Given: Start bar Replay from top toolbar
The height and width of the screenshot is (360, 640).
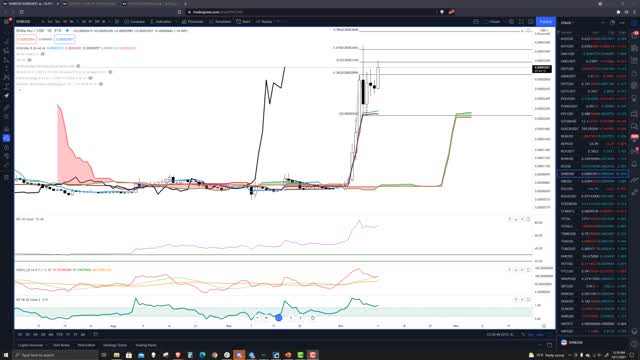Looking at the screenshot, I should click(x=264, y=21).
